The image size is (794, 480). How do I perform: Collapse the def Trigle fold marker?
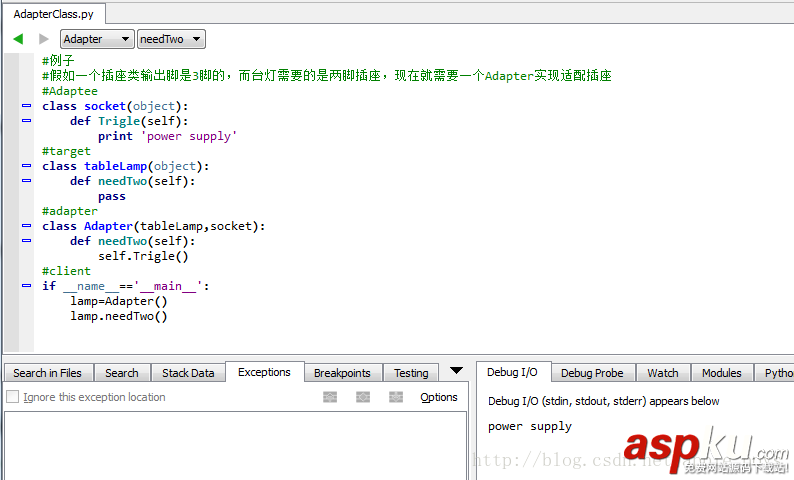(x=26, y=121)
